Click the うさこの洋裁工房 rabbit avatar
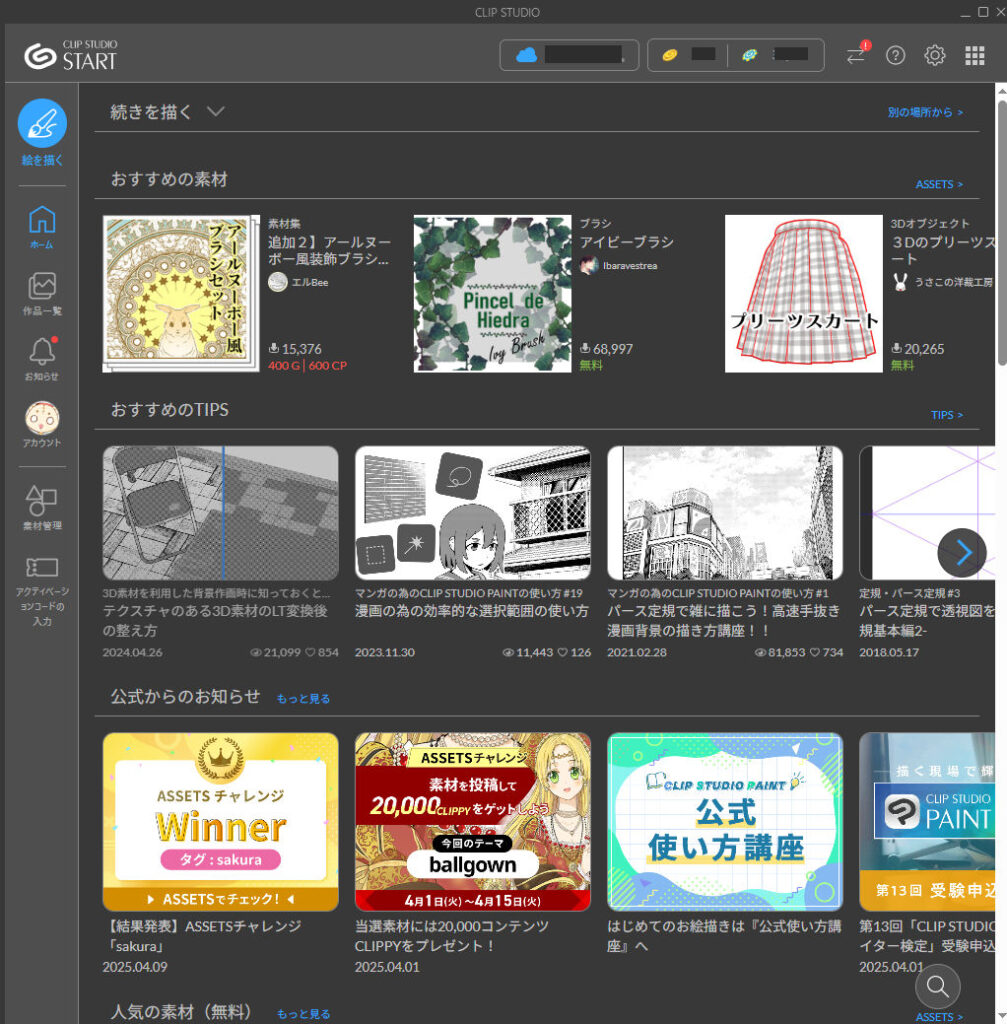 901,282
